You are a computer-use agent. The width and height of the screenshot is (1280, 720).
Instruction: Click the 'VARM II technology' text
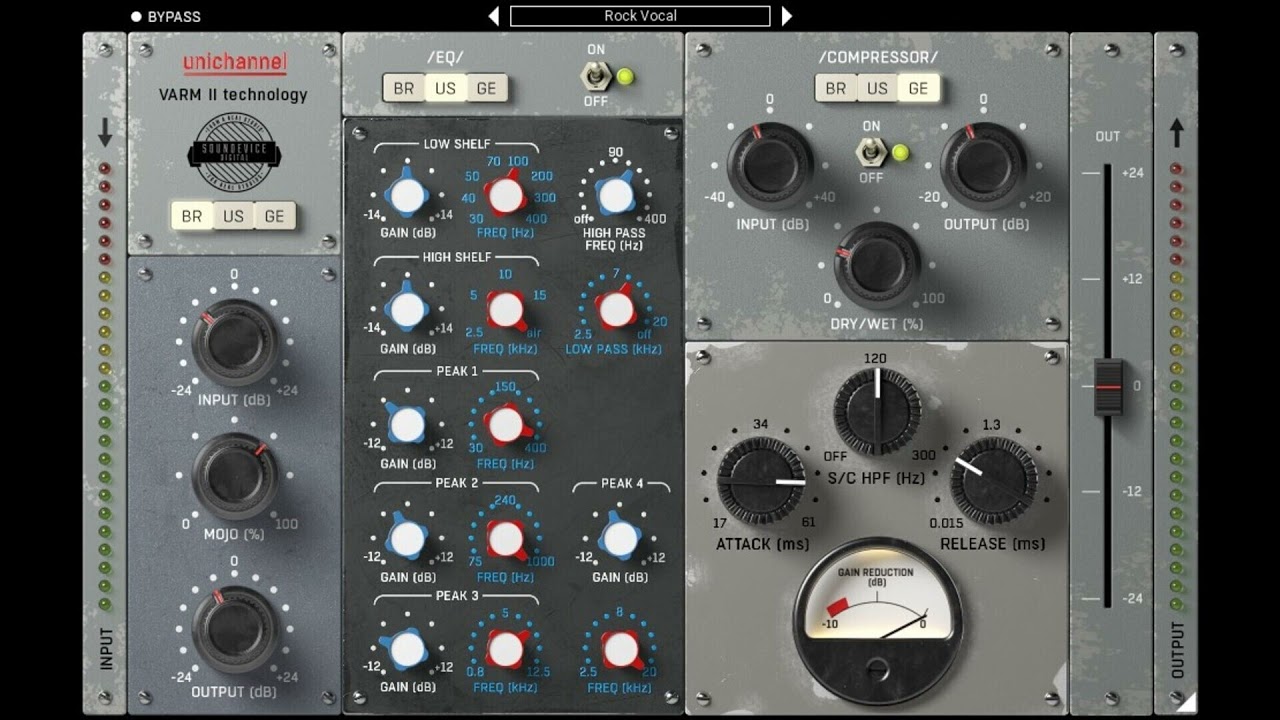(x=233, y=95)
